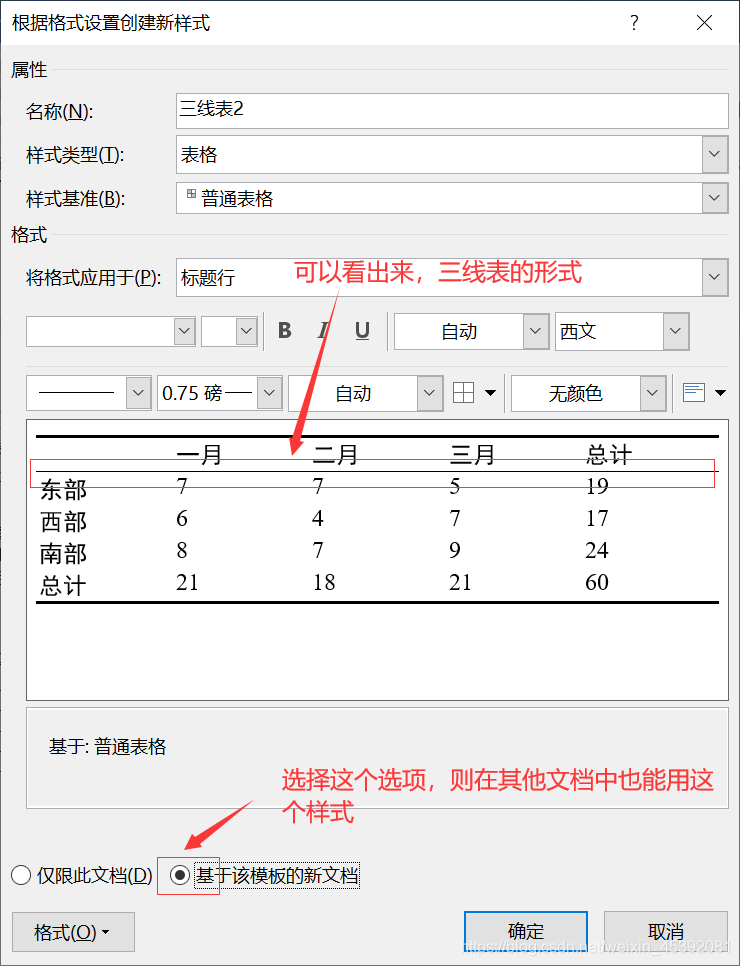This screenshot has height=966, width=740.
Task: Toggle Bold formatting button
Action: click(285, 331)
